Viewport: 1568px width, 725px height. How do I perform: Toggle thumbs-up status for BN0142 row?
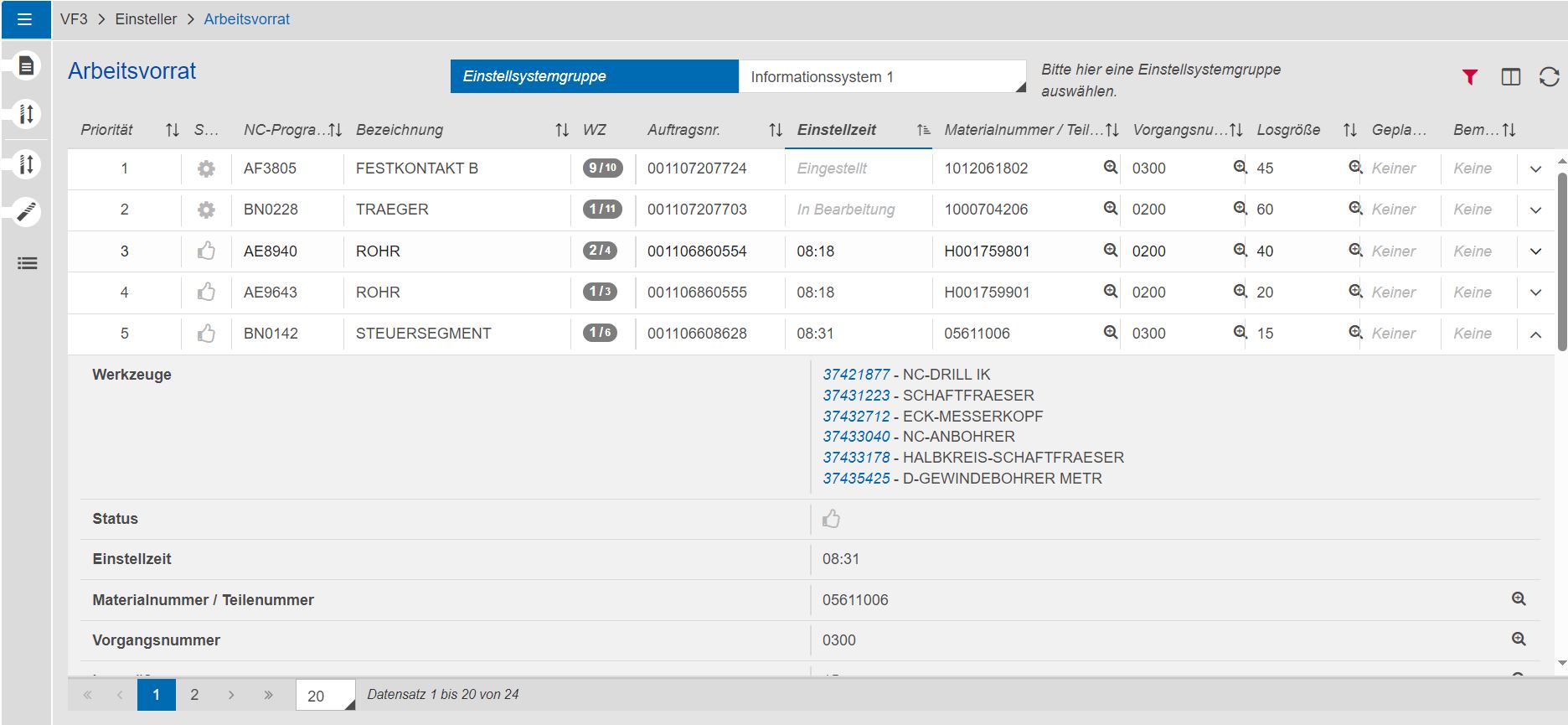click(x=206, y=334)
